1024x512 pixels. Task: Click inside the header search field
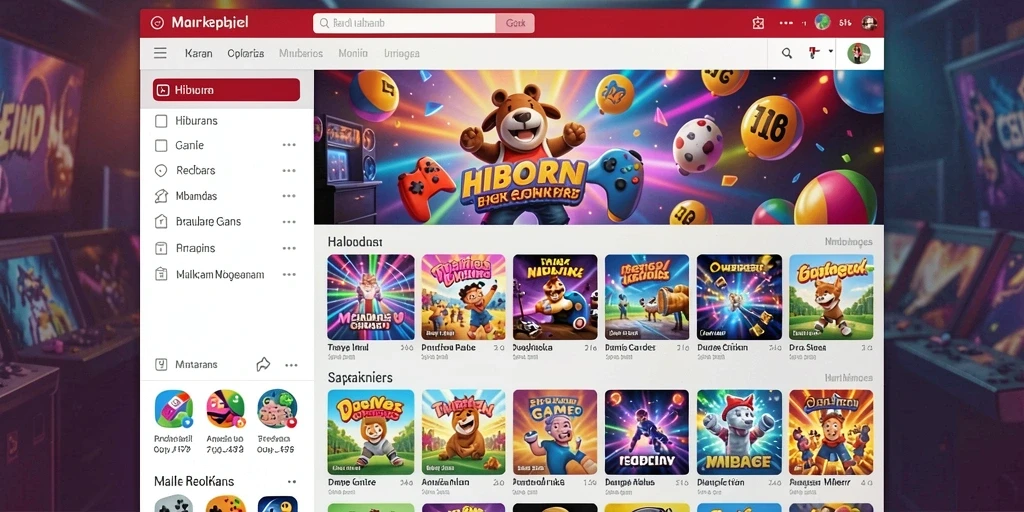[404, 24]
